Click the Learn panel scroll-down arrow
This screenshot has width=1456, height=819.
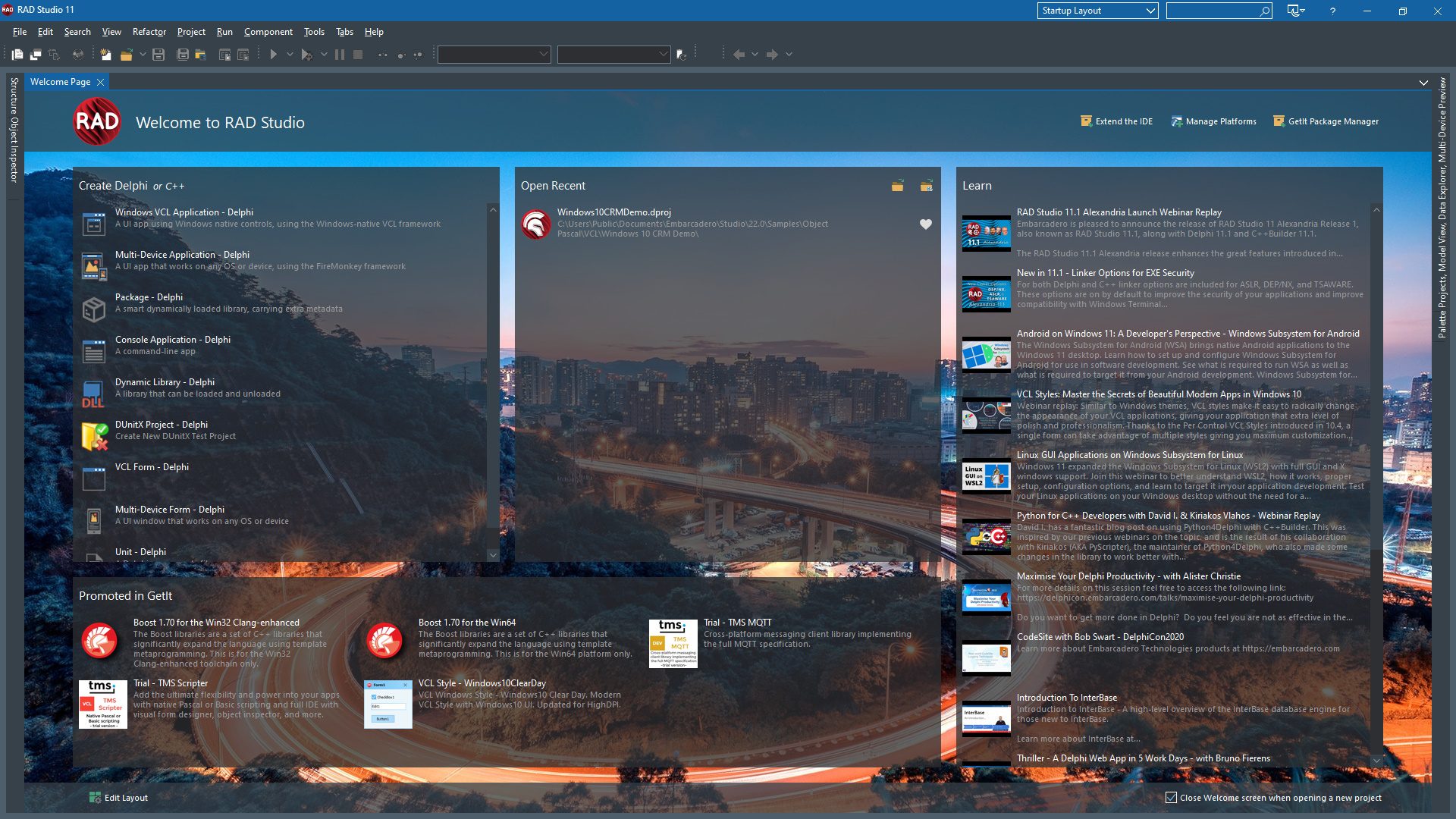coord(1376,761)
